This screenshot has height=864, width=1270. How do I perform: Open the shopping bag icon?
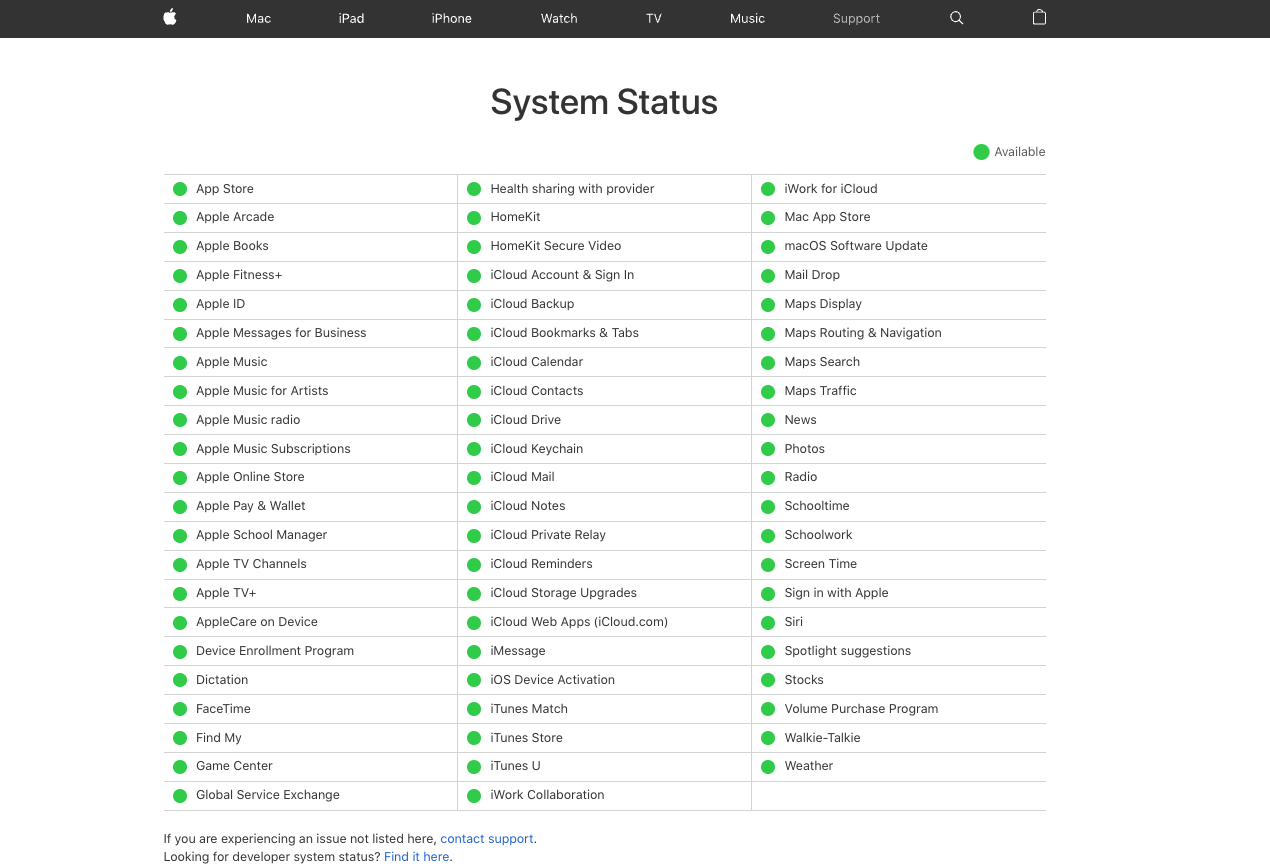coord(1039,17)
